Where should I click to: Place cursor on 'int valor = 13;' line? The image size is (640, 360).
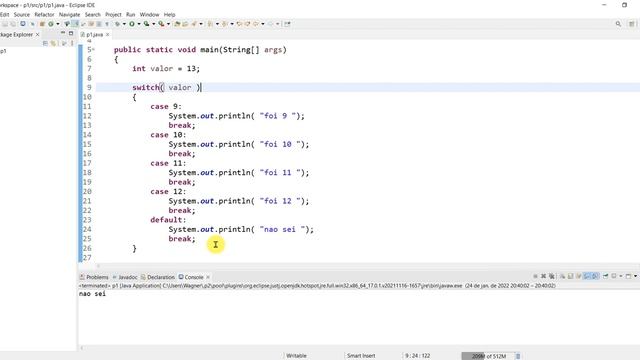[166, 69]
